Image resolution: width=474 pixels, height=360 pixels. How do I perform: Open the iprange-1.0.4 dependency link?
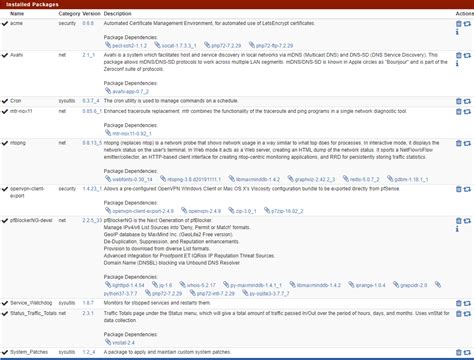367,285
